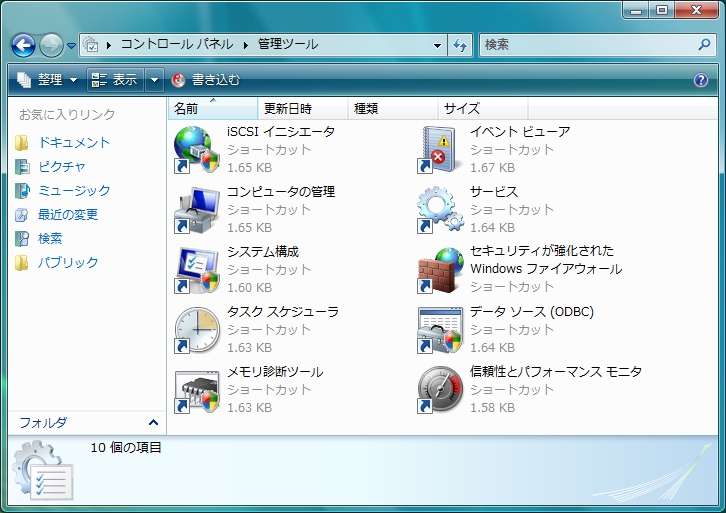This screenshot has width=726, height=513.
Task: Select the コンピュータの管理 icon
Action: pyautogui.click(x=197, y=210)
